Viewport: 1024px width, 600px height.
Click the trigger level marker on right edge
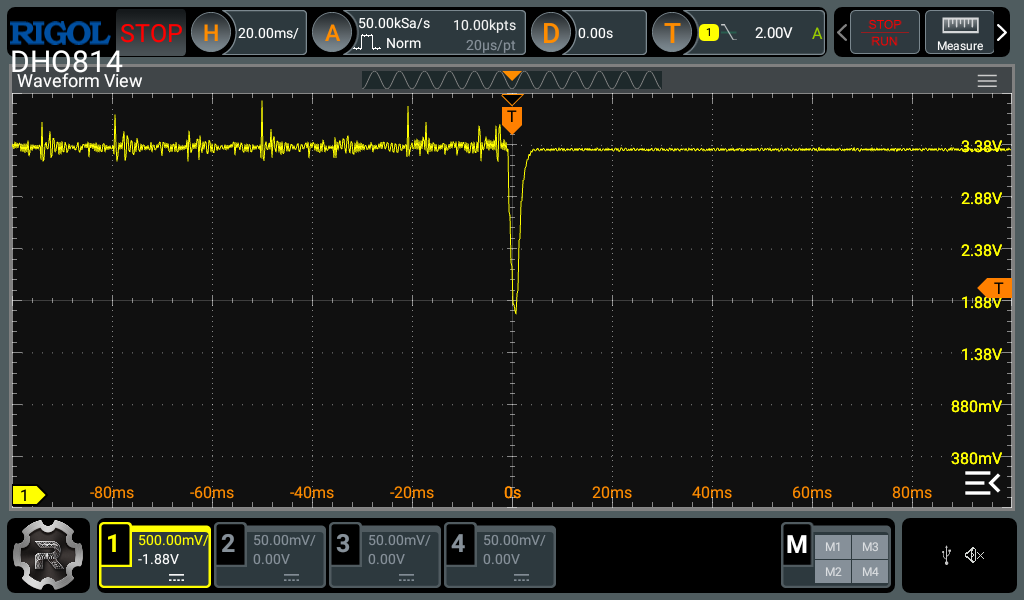point(995,287)
